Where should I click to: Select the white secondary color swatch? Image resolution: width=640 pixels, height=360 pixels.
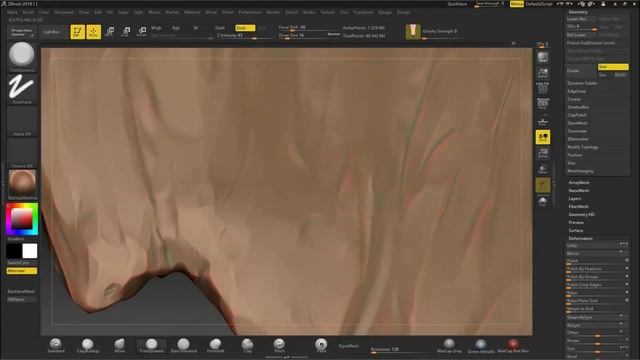pyautogui.click(x=29, y=251)
